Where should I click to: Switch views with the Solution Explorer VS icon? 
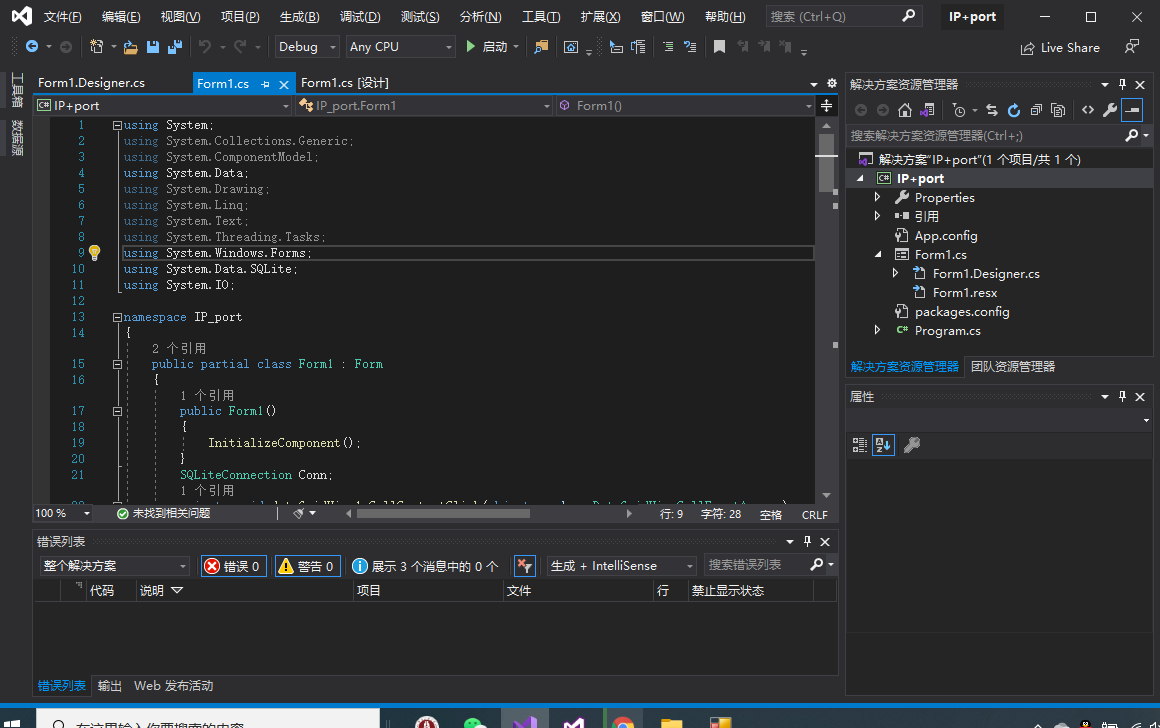pos(927,110)
